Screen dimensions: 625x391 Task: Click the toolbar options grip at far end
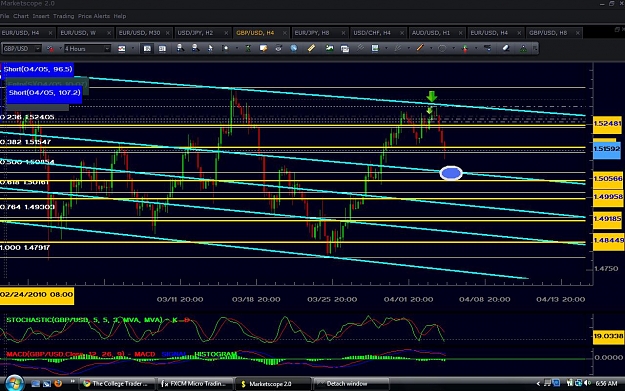(x=535, y=48)
